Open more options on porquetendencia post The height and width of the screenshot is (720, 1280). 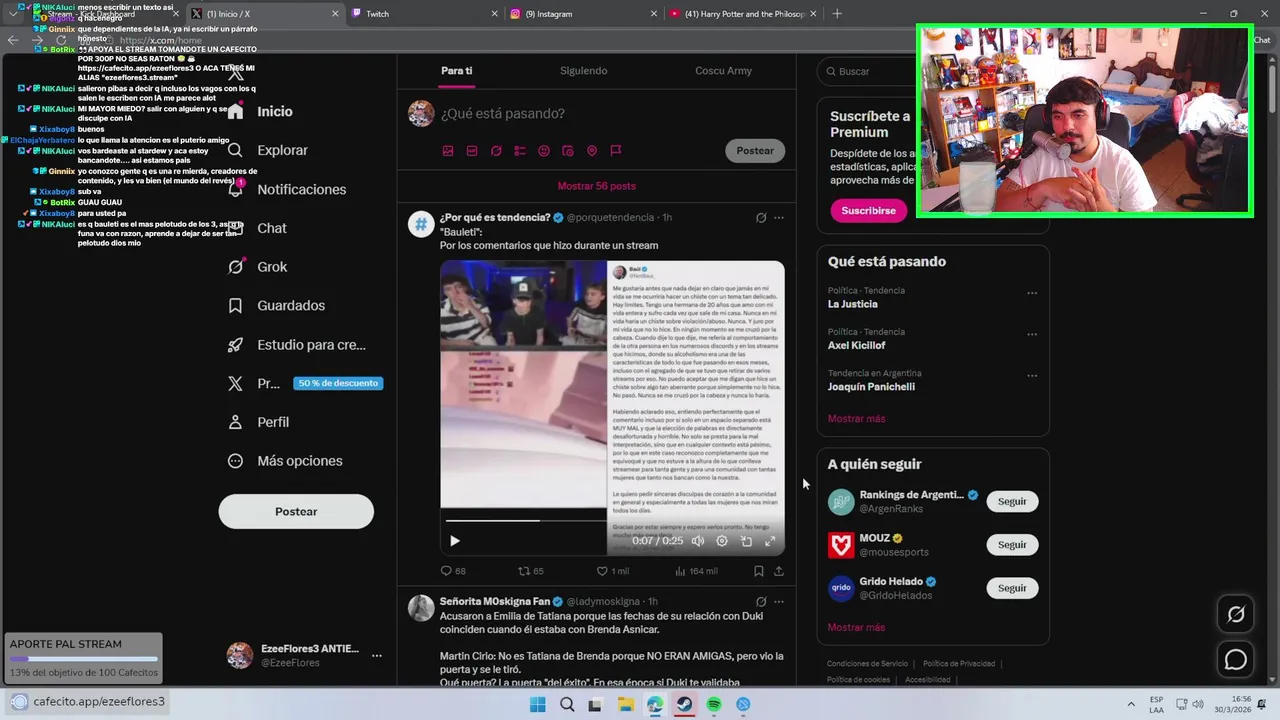click(779, 217)
